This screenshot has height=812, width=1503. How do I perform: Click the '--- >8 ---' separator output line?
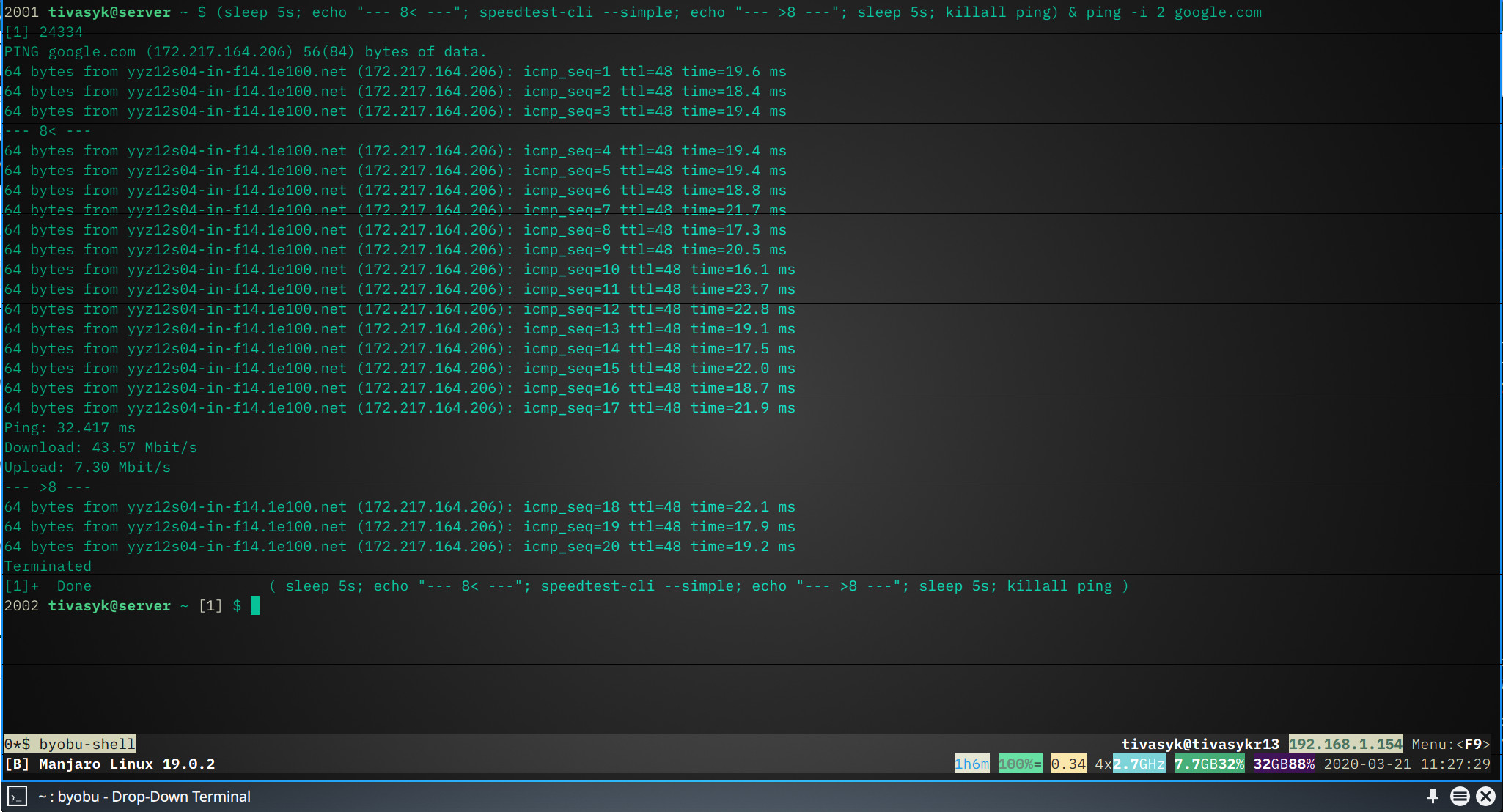click(48, 487)
